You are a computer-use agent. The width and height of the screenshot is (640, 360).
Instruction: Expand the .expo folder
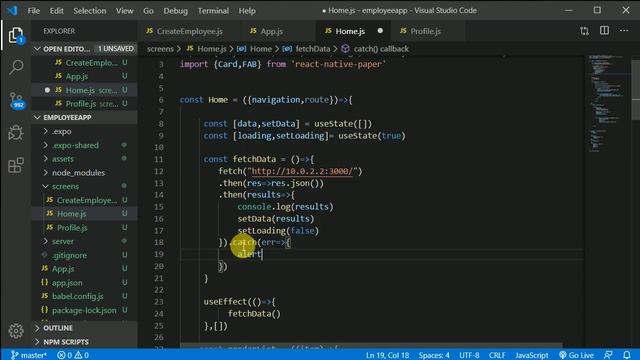(x=84, y=131)
